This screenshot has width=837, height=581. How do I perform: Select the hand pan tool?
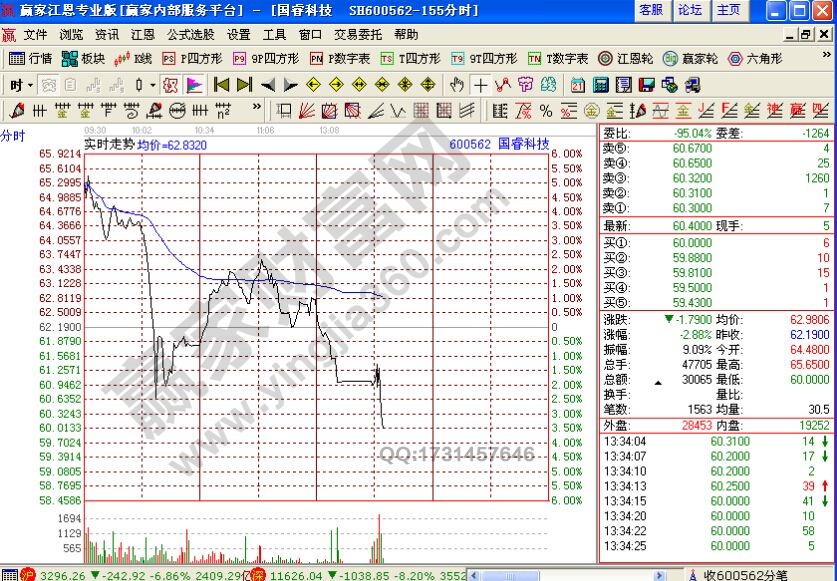click(x=457, y=85)
